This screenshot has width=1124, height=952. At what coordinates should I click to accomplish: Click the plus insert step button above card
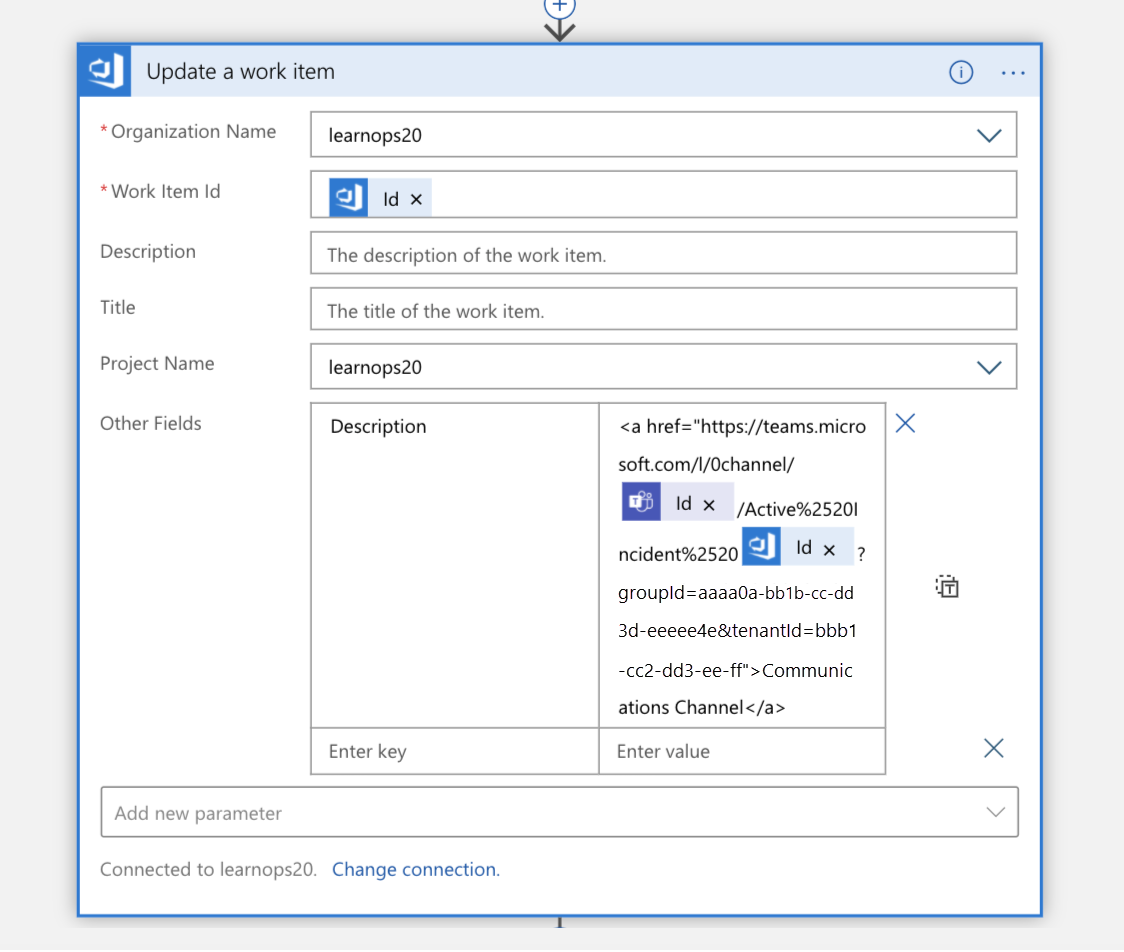(559, 7)
